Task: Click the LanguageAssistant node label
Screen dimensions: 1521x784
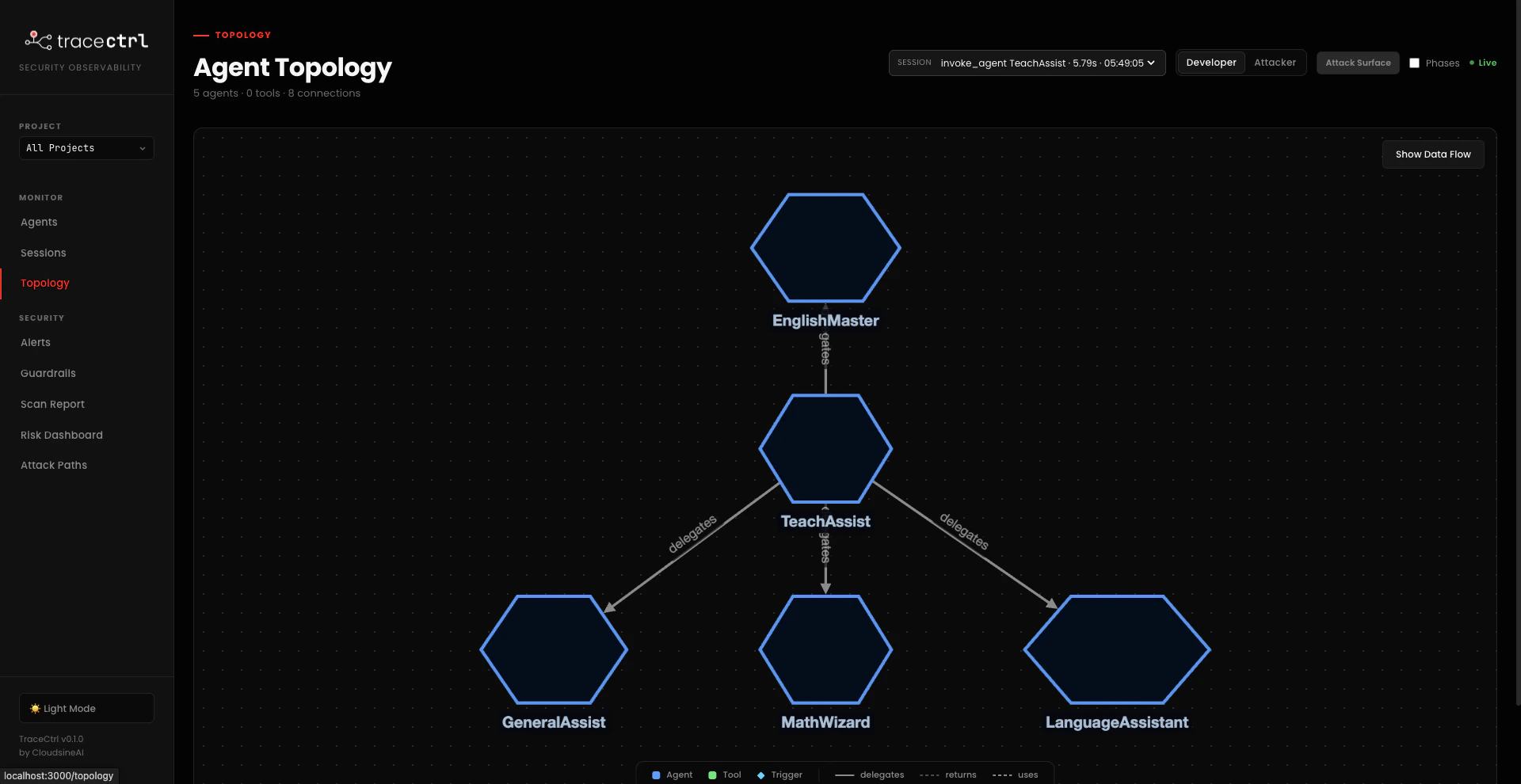Action: click(1117, 722)
